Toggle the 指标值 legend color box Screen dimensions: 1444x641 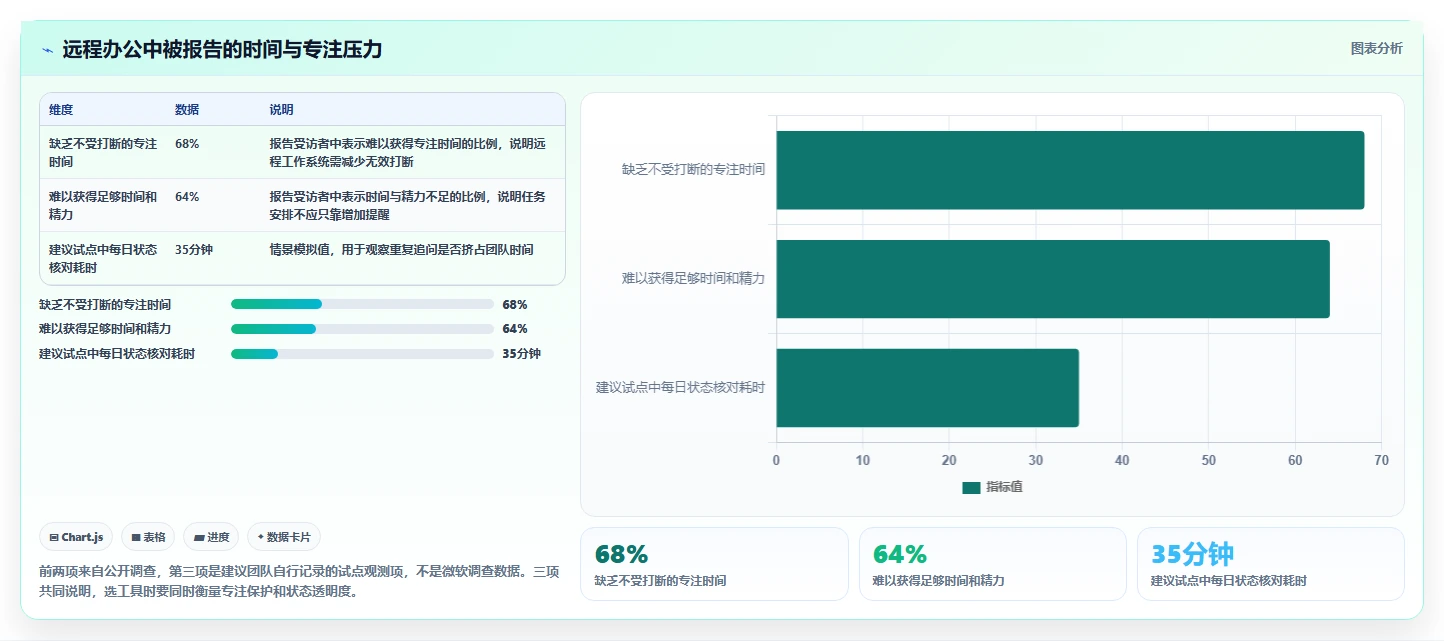tap(971, 487)
